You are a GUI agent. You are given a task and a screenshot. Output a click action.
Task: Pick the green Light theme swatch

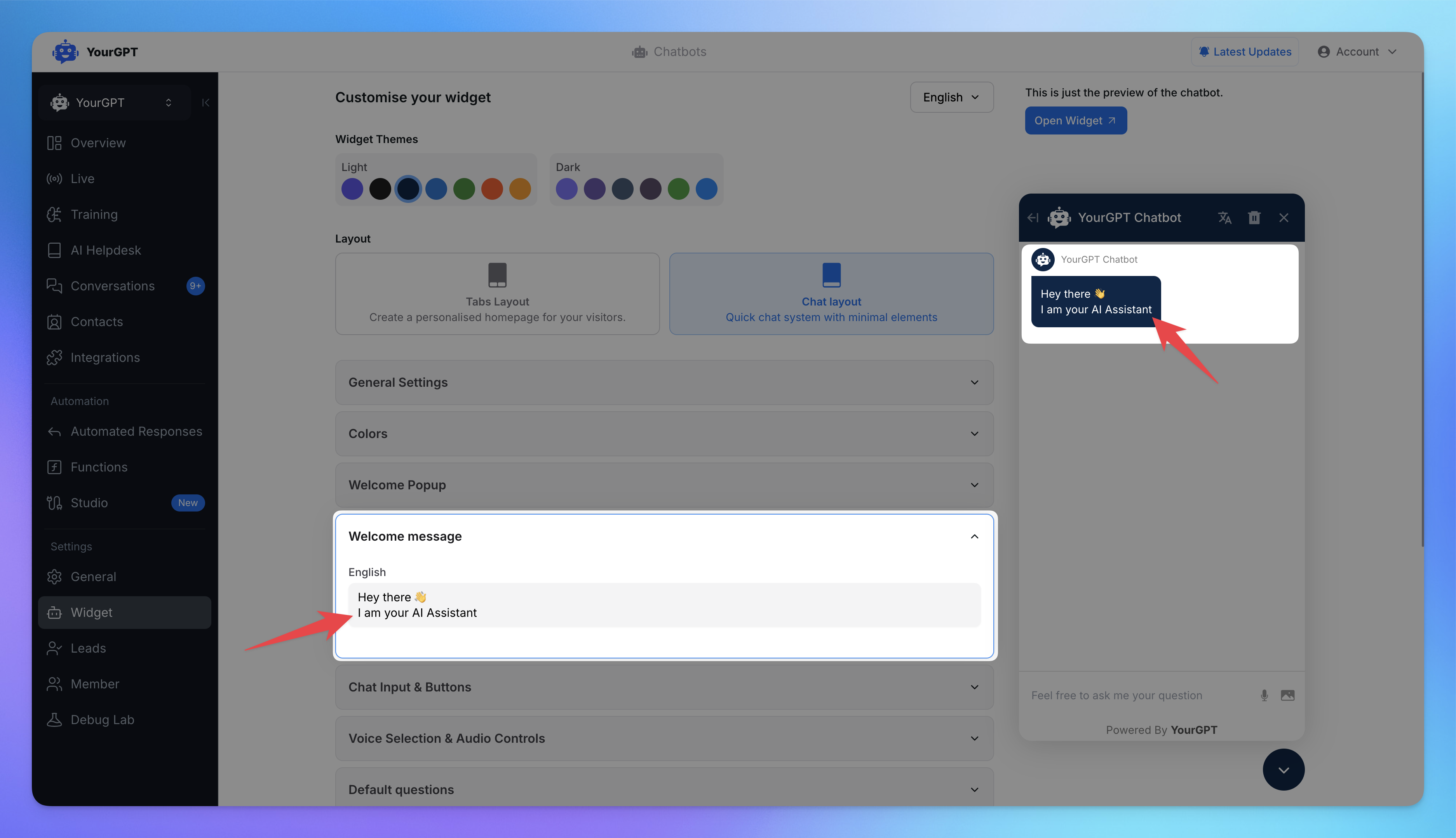(x=464, y=189)
